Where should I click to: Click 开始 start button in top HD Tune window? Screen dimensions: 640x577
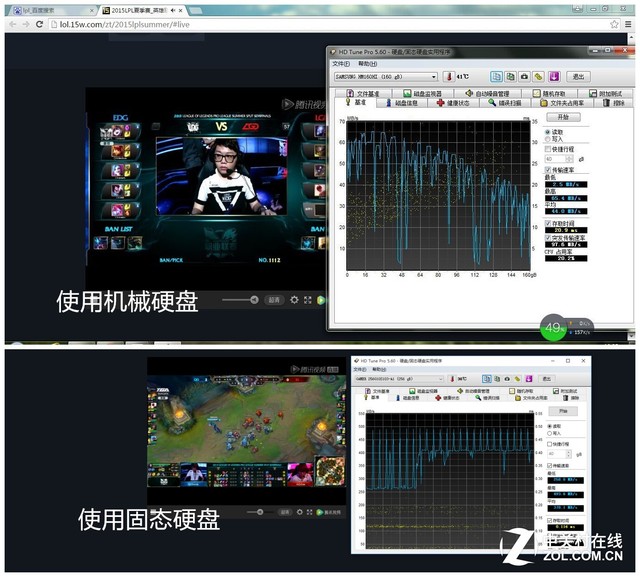(x=563, y=117)
